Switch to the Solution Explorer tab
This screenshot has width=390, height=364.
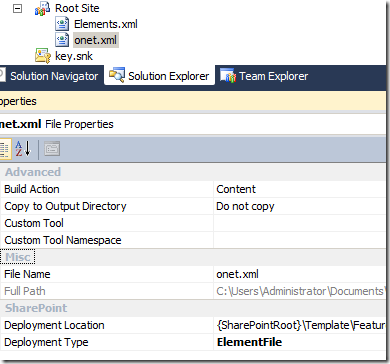(160, 76)
